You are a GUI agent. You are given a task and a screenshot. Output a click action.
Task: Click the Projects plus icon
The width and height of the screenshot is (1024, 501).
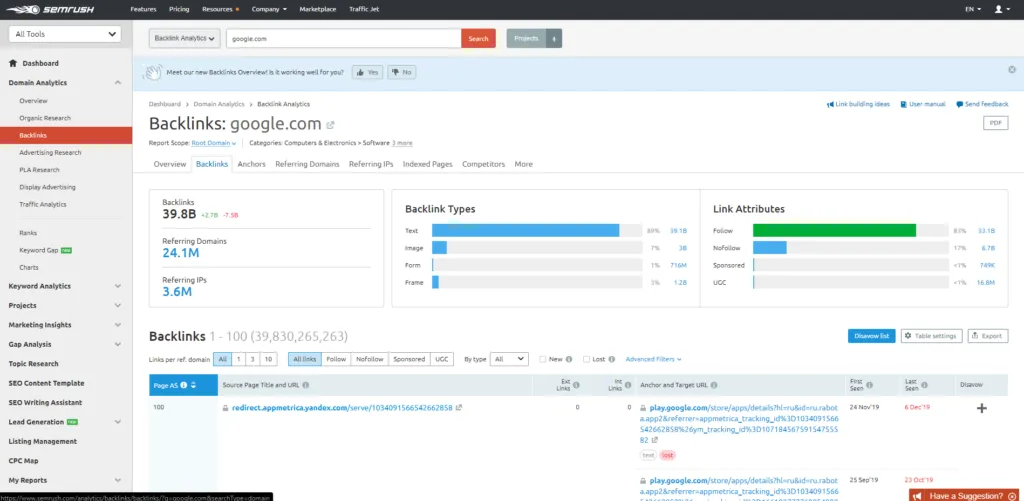tap(554, 39)
